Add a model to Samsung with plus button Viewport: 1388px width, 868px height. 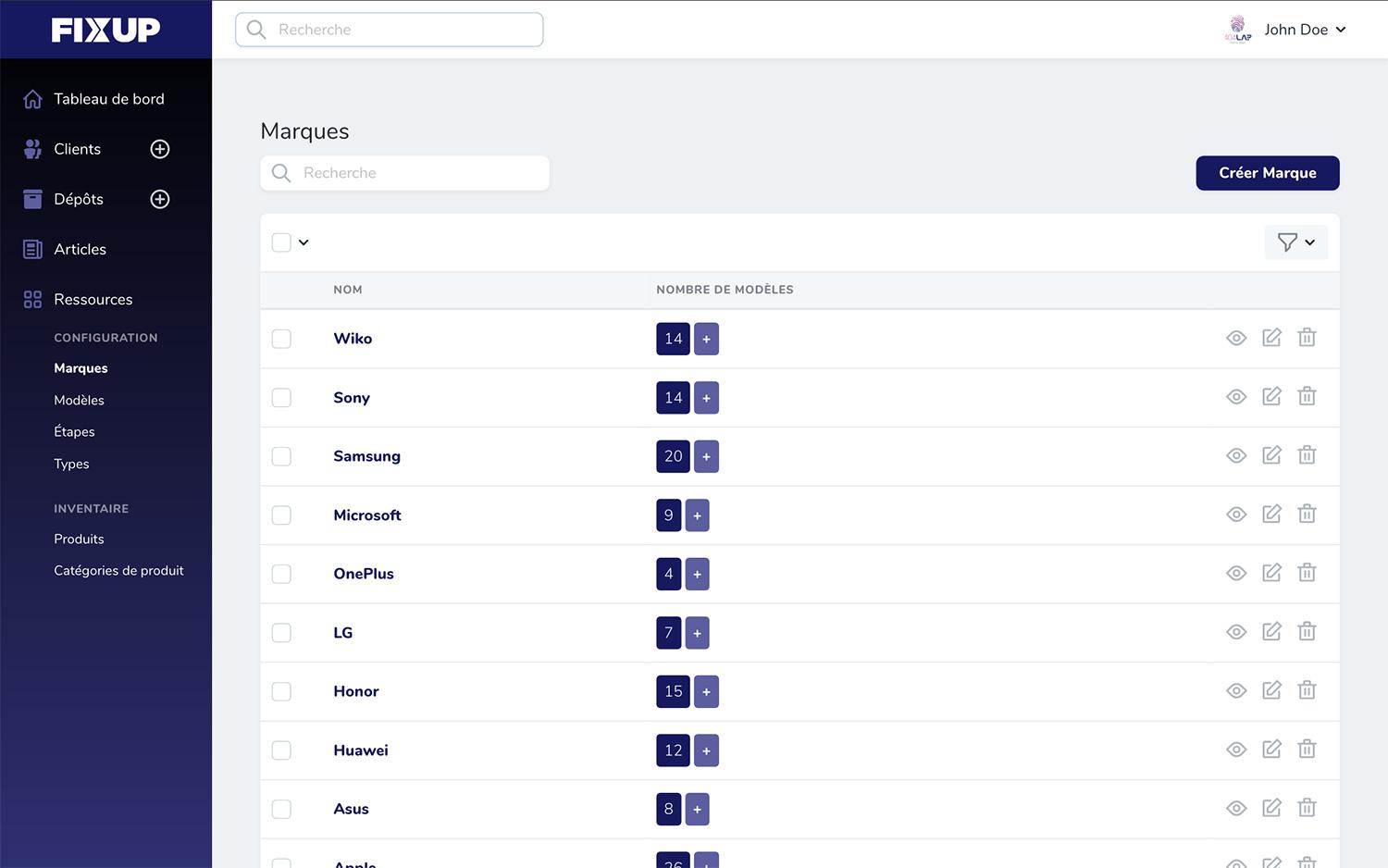[x=706, y=456]
